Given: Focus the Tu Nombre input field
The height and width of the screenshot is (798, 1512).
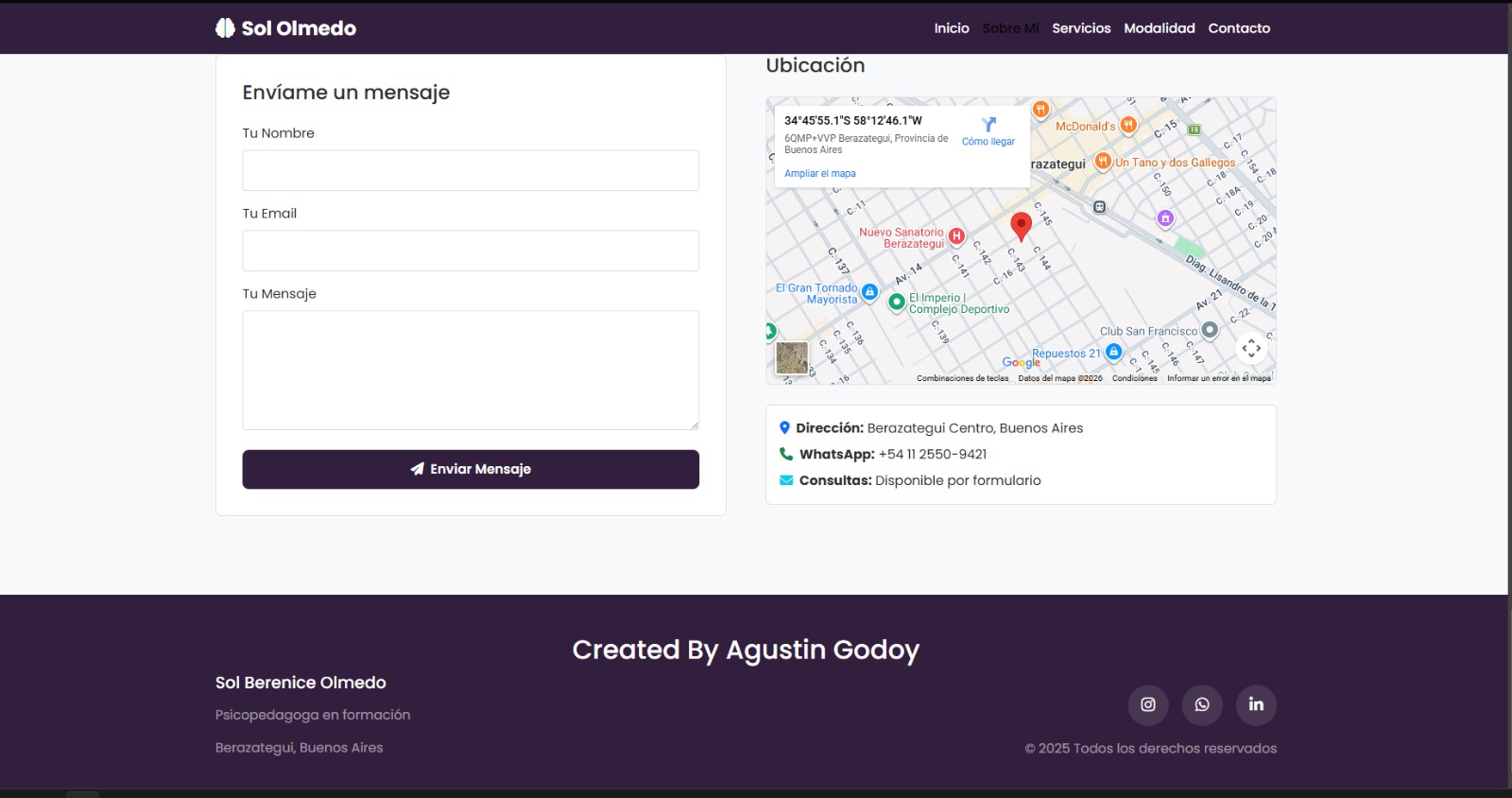Looking at the screenshot, I should tap(471, 170).
